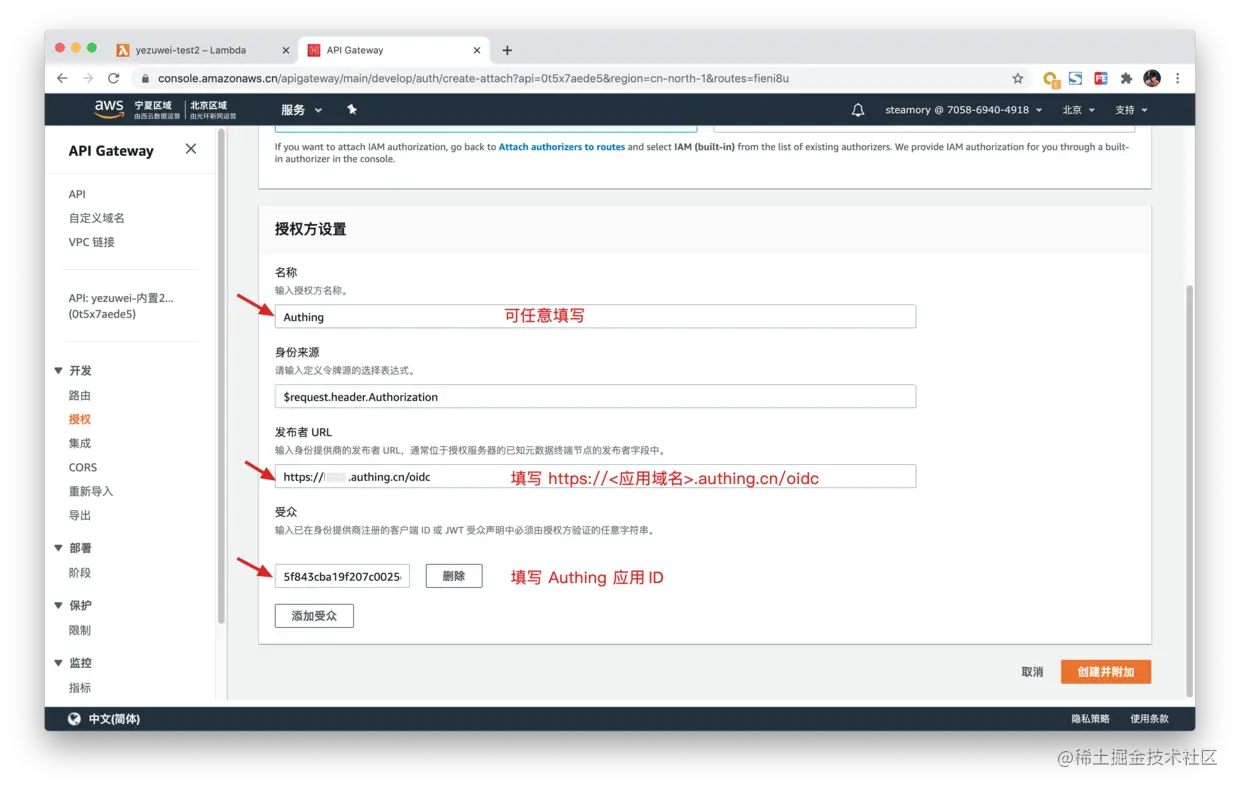Select 阶段 in the sidebar
Viewport: 1240px width, 790px height.
(79, 573)
